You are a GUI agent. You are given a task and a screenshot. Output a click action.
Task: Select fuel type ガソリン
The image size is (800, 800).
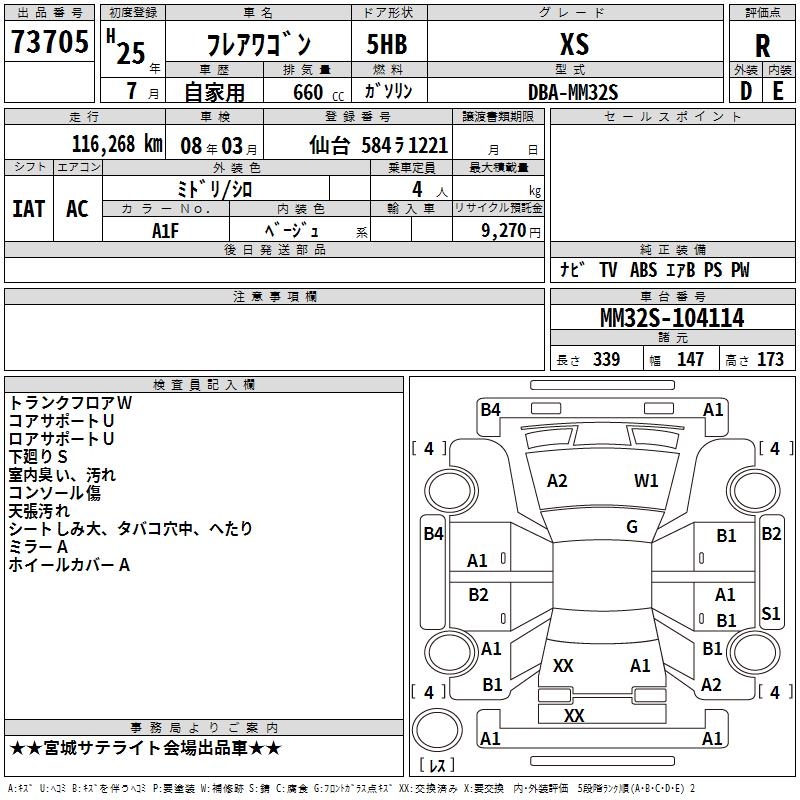388,91
